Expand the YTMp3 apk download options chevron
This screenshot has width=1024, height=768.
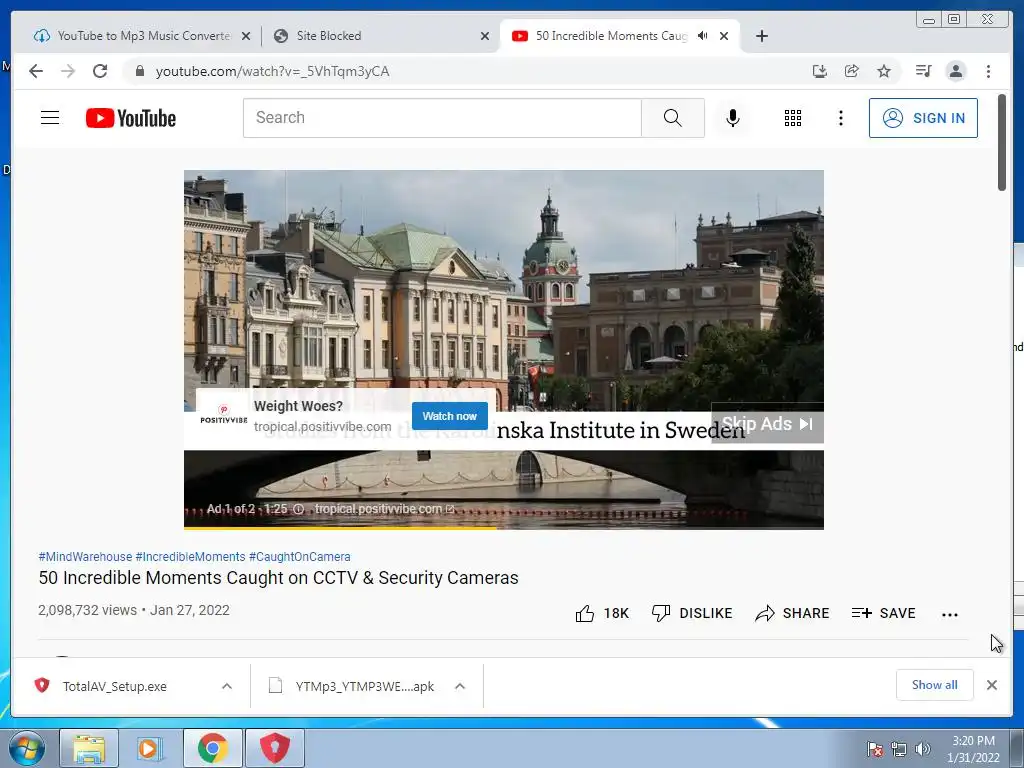460,686
